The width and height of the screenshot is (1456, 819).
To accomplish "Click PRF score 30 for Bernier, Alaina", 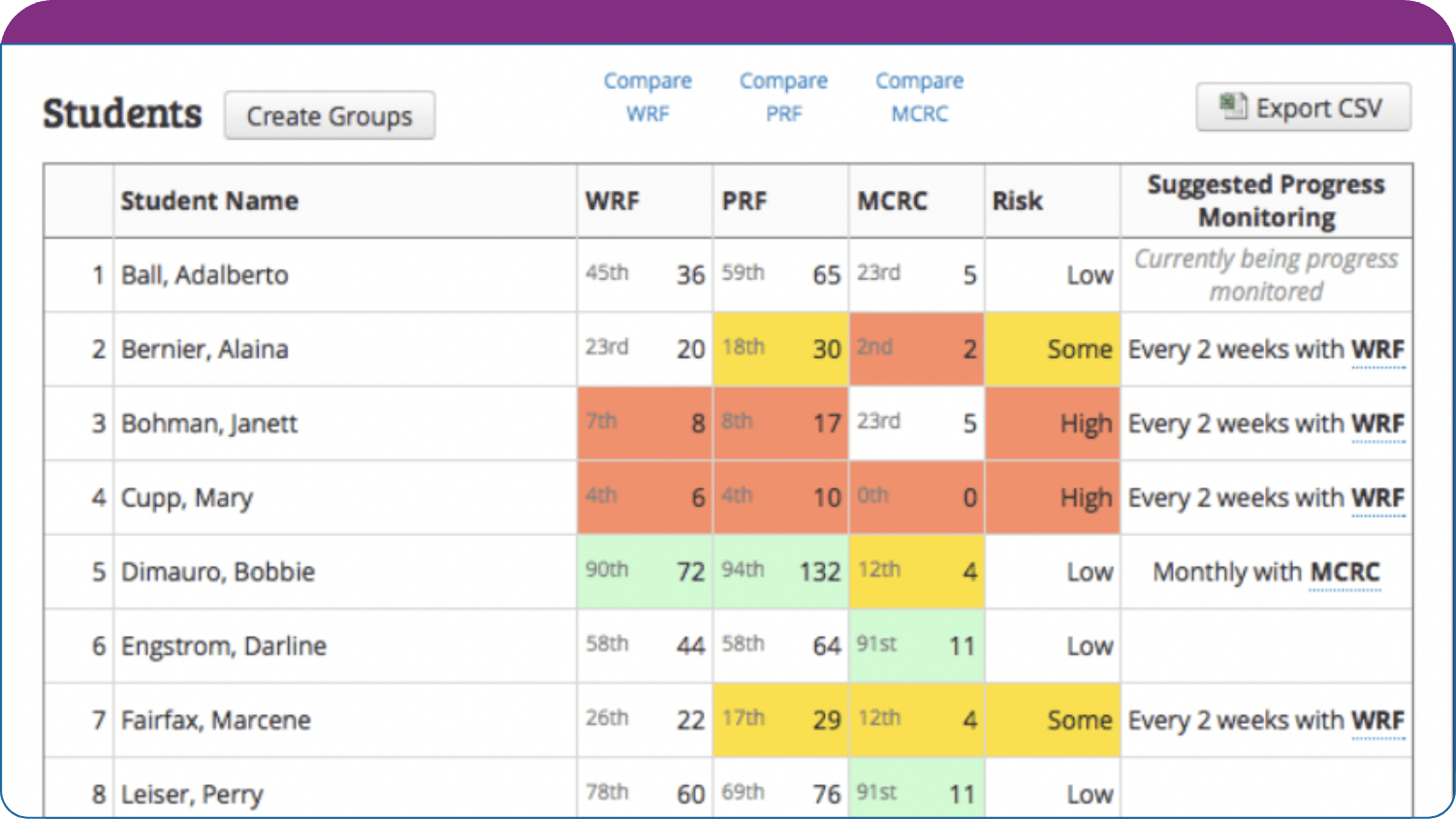I will tap(826, 349).
